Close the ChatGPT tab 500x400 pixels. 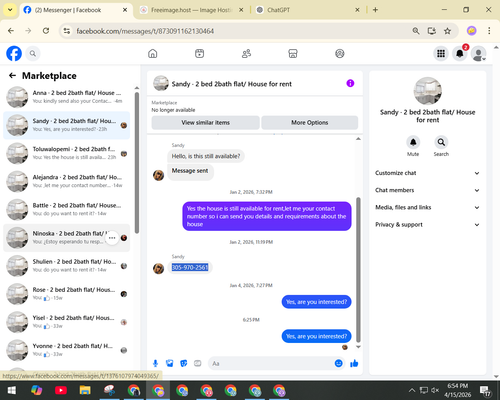point(357,10)
